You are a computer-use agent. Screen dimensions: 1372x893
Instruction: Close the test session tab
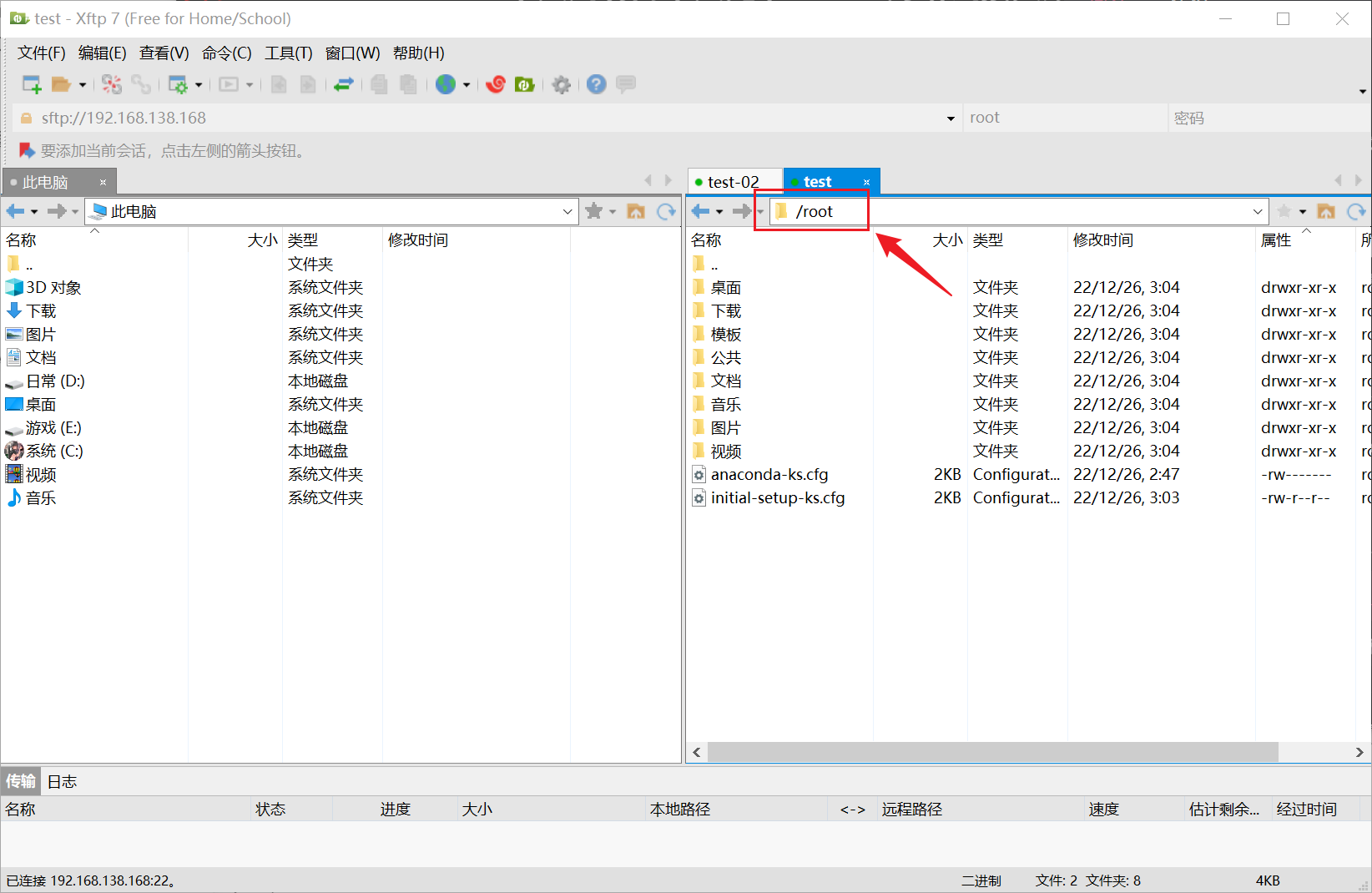click(866, 182)
